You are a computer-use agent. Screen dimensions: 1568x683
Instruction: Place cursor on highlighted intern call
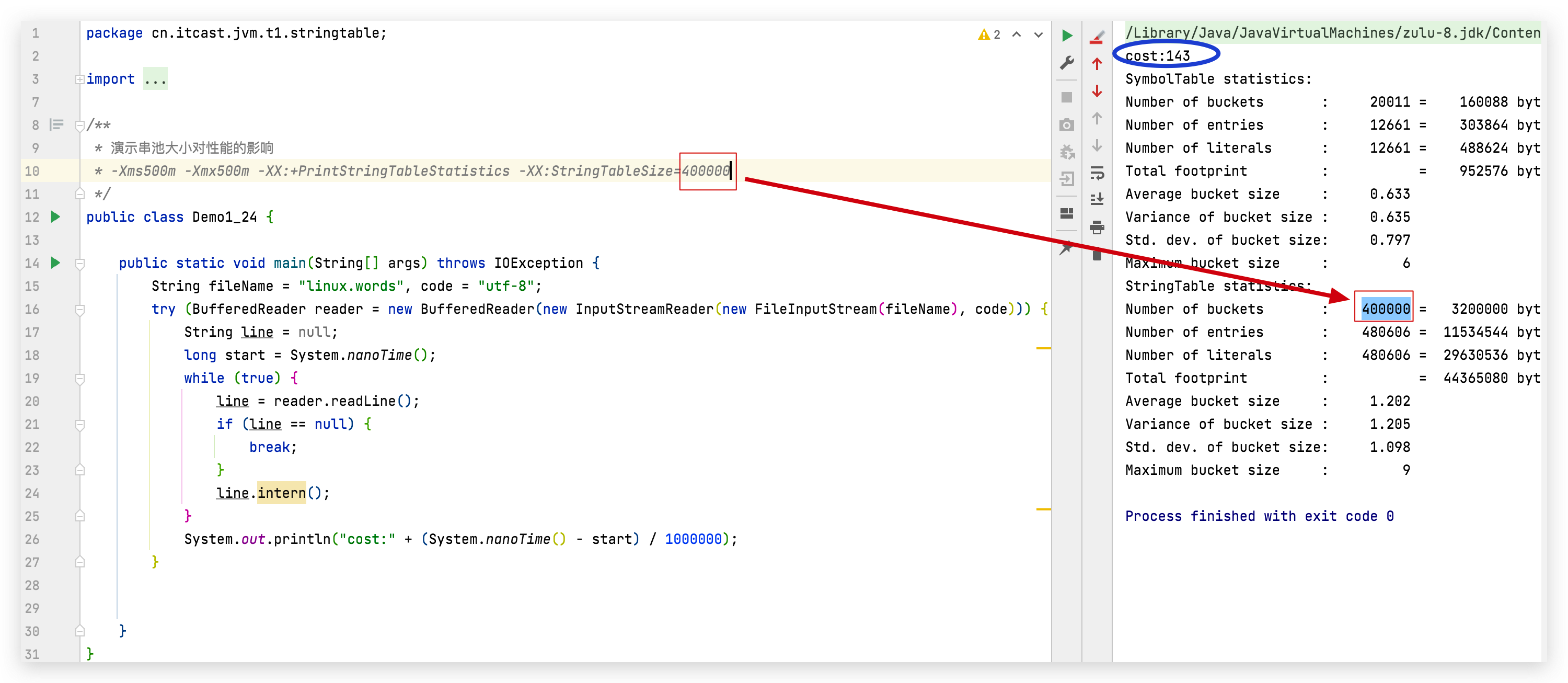point(281,493)
